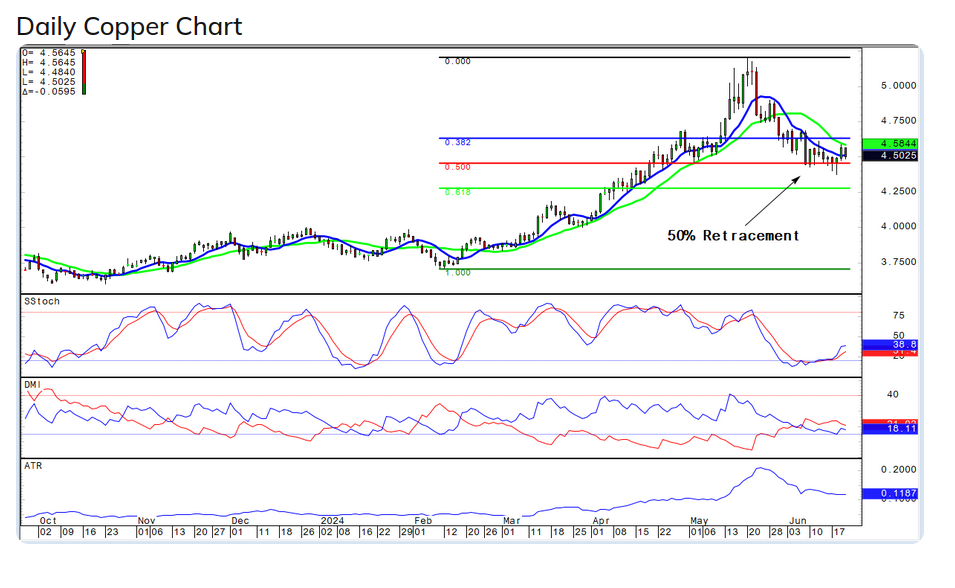
Task: Click the "4.0000" price axis label
Action: tap(898, 227)
